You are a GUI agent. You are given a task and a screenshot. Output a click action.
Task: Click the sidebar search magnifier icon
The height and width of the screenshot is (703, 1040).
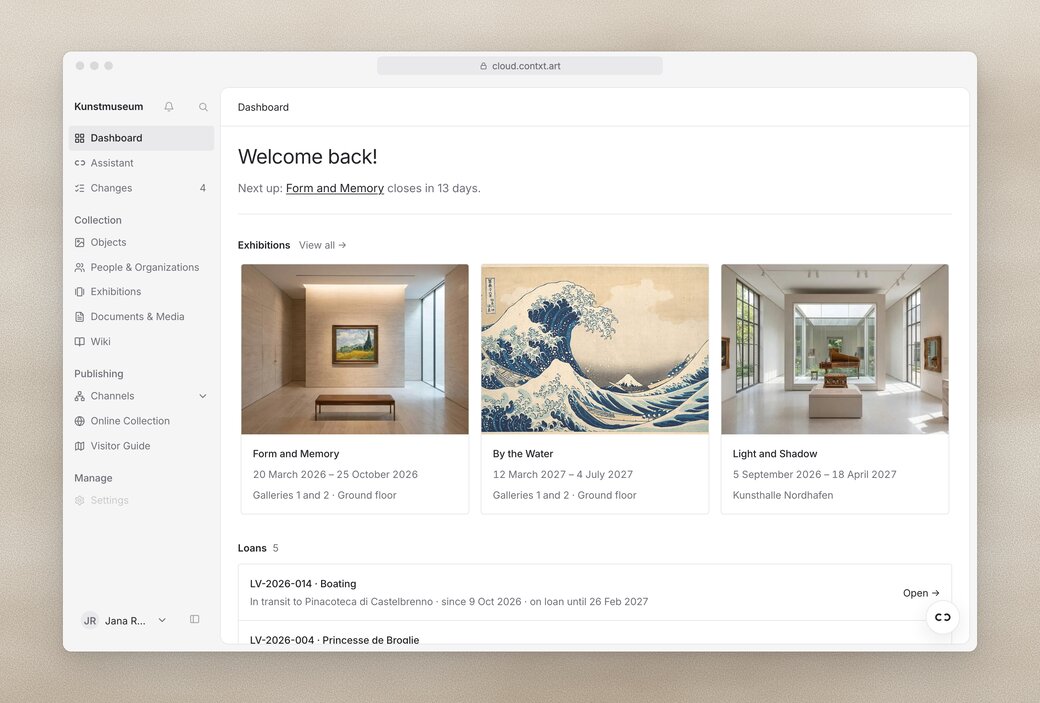point(204,107)
